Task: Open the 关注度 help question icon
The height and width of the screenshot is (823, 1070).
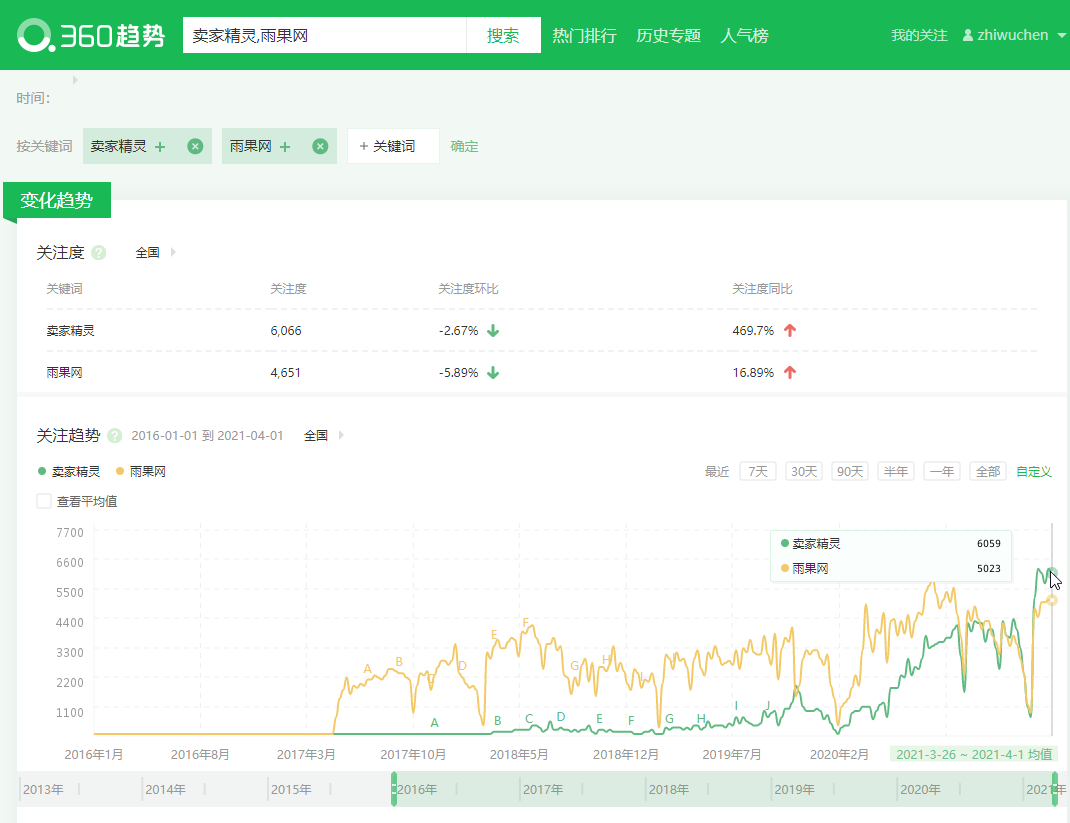Action: [99, 253]
